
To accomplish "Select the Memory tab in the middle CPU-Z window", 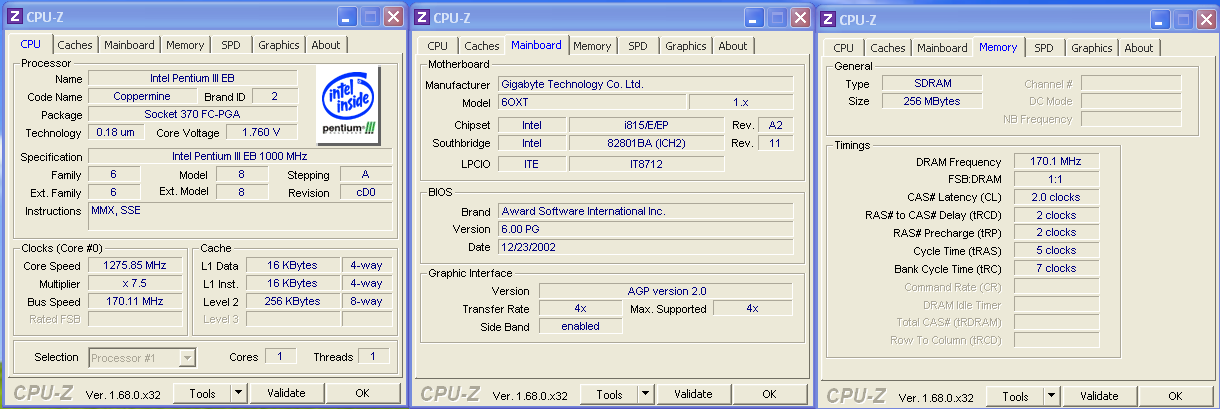I will tap(592, 46).
